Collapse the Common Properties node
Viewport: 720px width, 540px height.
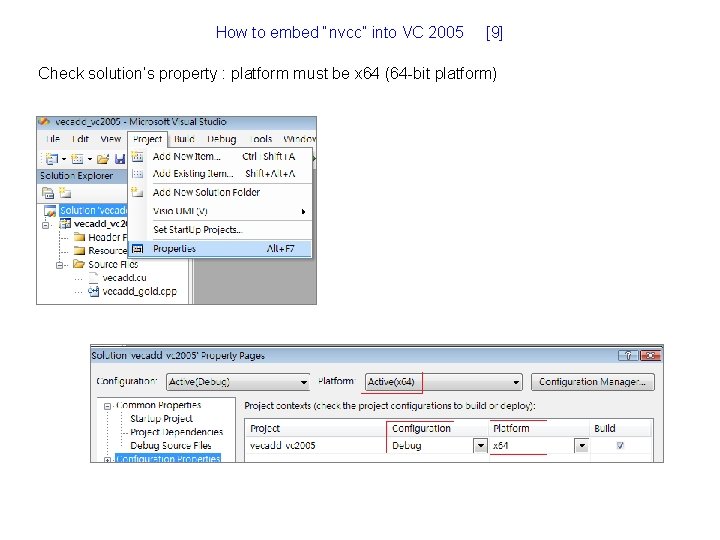107,406
